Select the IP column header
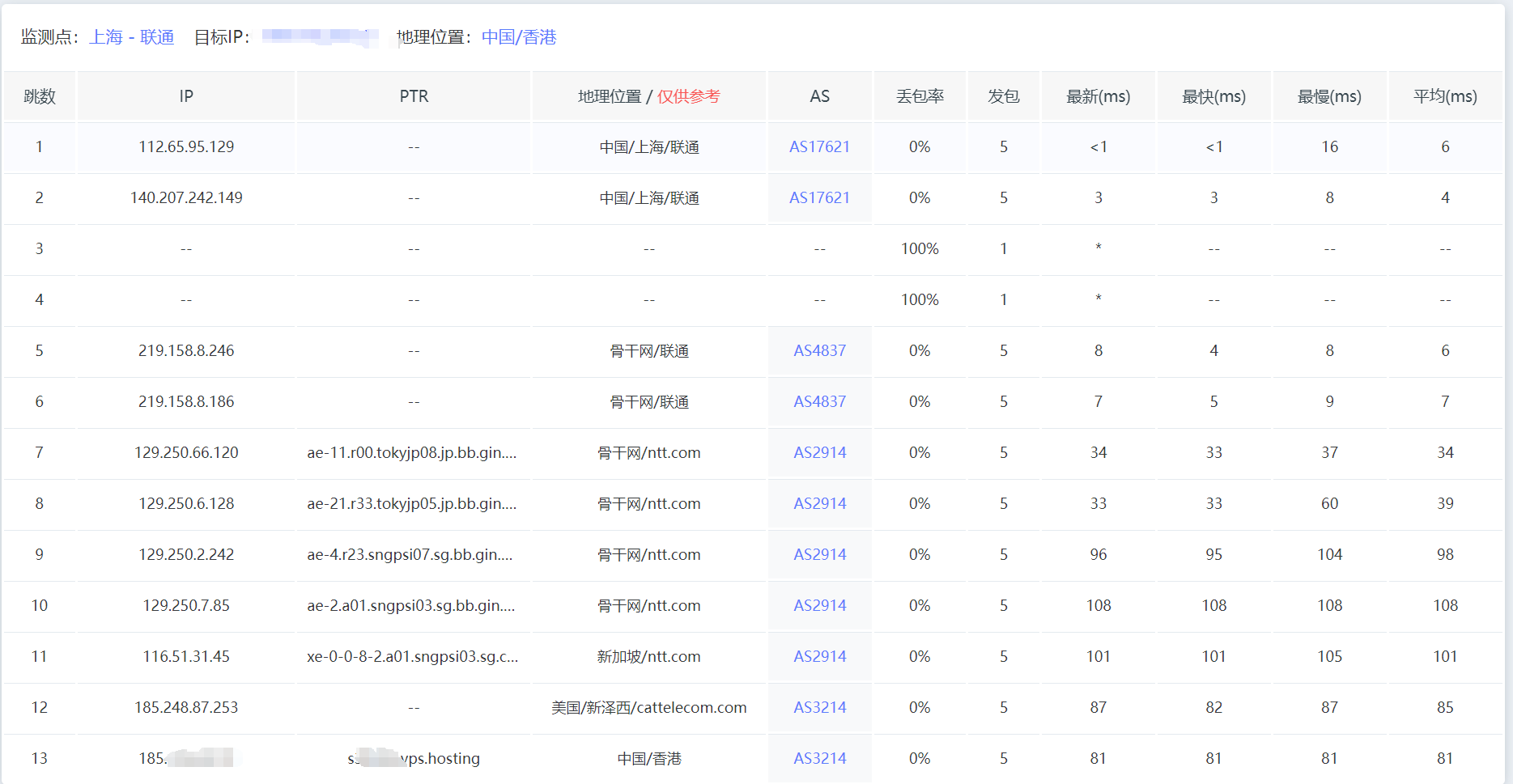This screenshot has height=784, width=1513. tap(186, 96)
